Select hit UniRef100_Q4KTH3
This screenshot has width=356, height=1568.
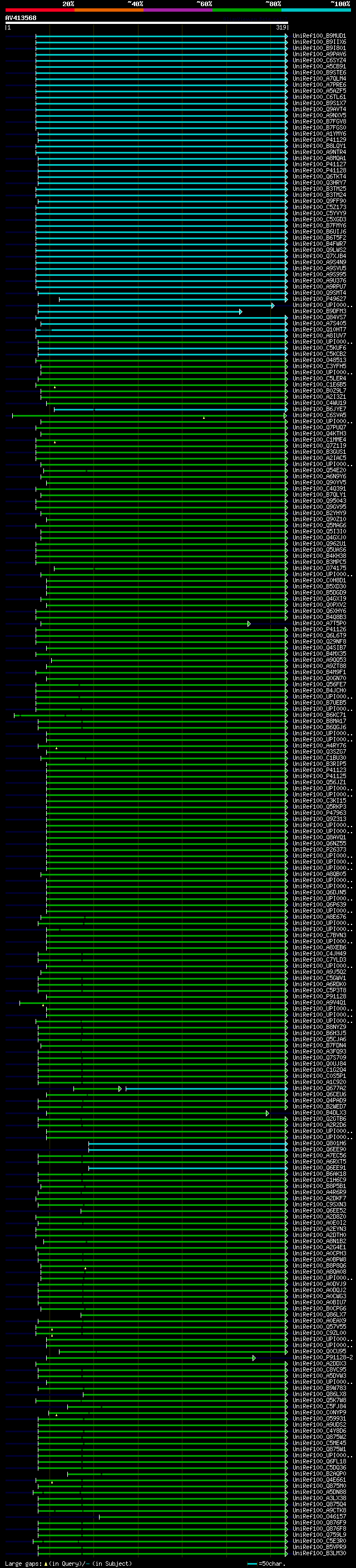pos(319,433)
